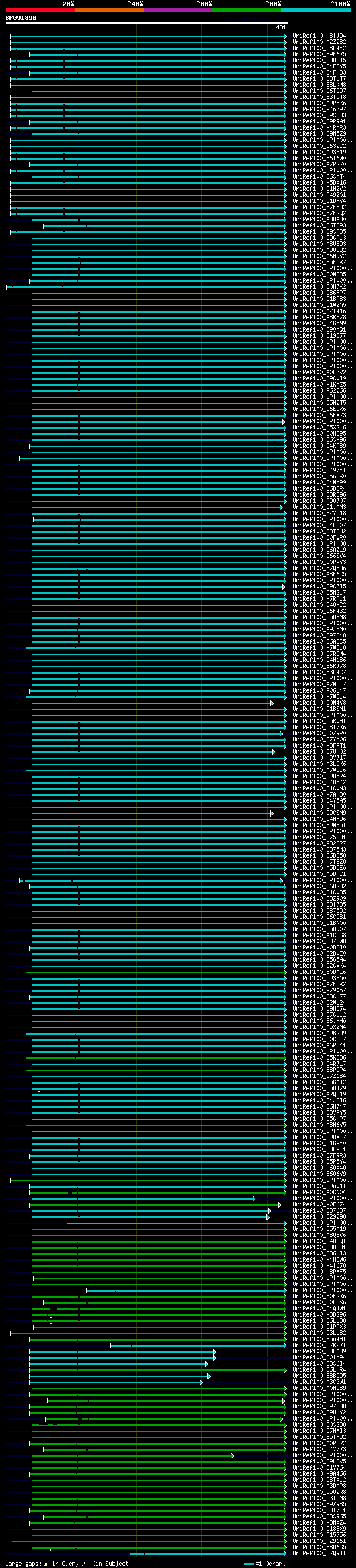Click the alignment arrowhead for UniRef100_C0M4Y8

click(271, 703)
